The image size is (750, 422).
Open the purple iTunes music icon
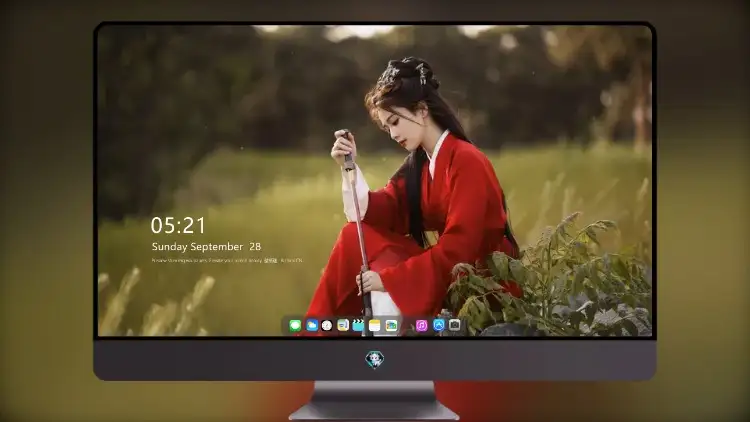(x=421, y=326)
